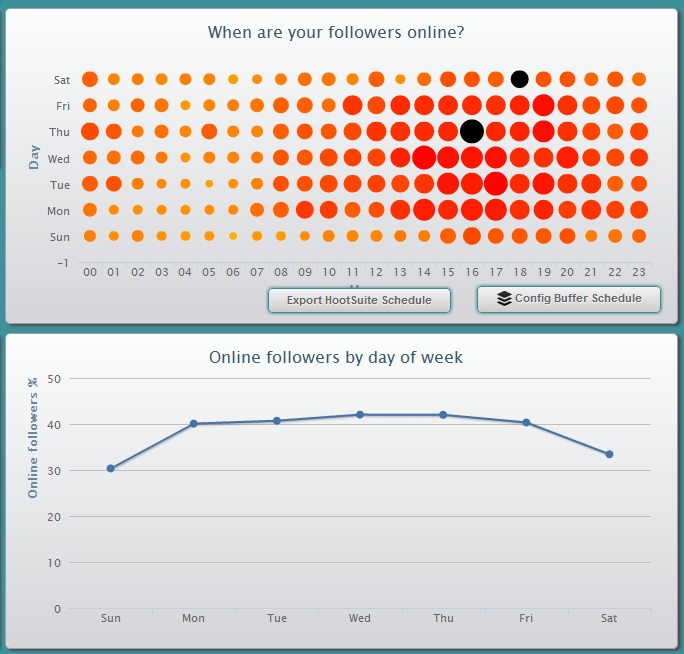Pick the Monday 23 hour bubble
This screenshot has width=684, height=654.
639,209
